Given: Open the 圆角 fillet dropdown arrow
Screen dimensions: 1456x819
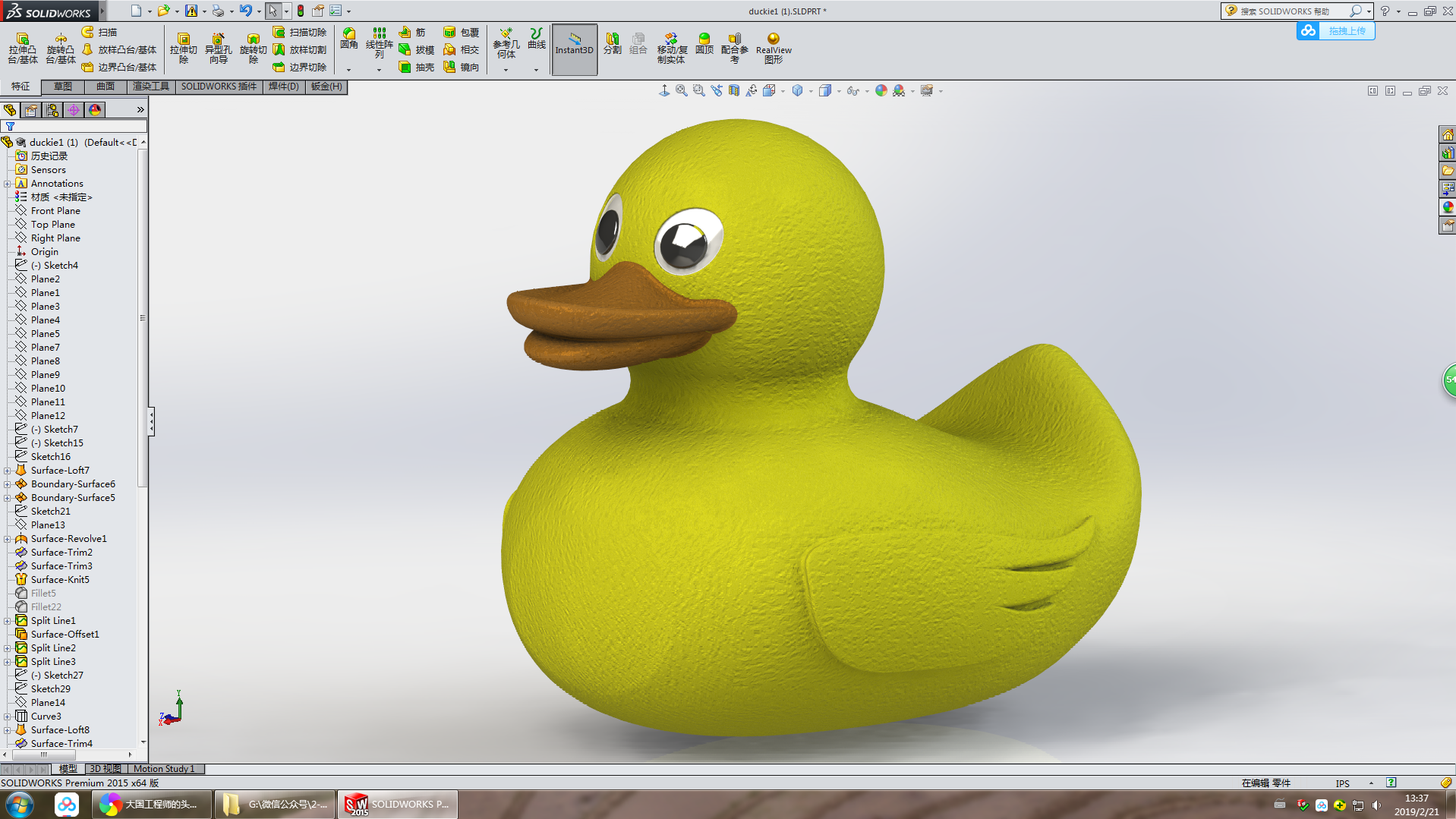Looking at the screenshot, I should point(348,70).
